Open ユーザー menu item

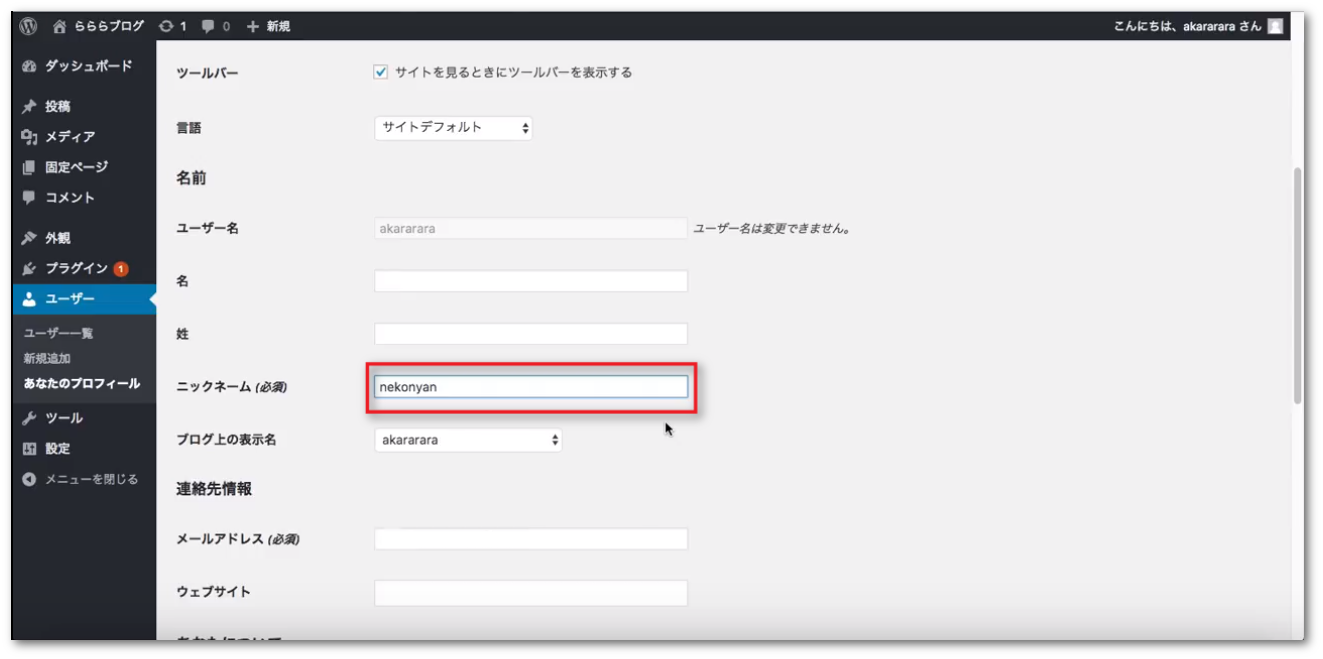84,299
